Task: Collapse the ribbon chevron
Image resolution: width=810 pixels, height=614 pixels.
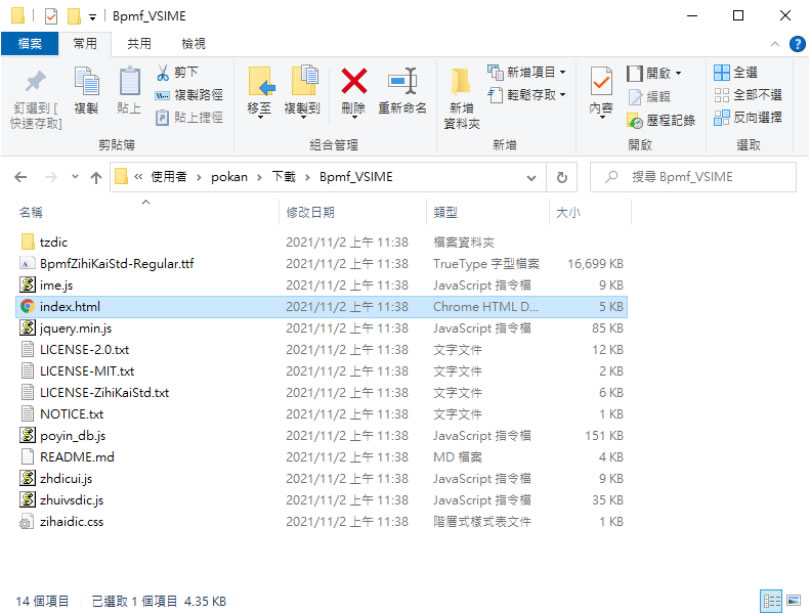Action: tap(774, 44)
